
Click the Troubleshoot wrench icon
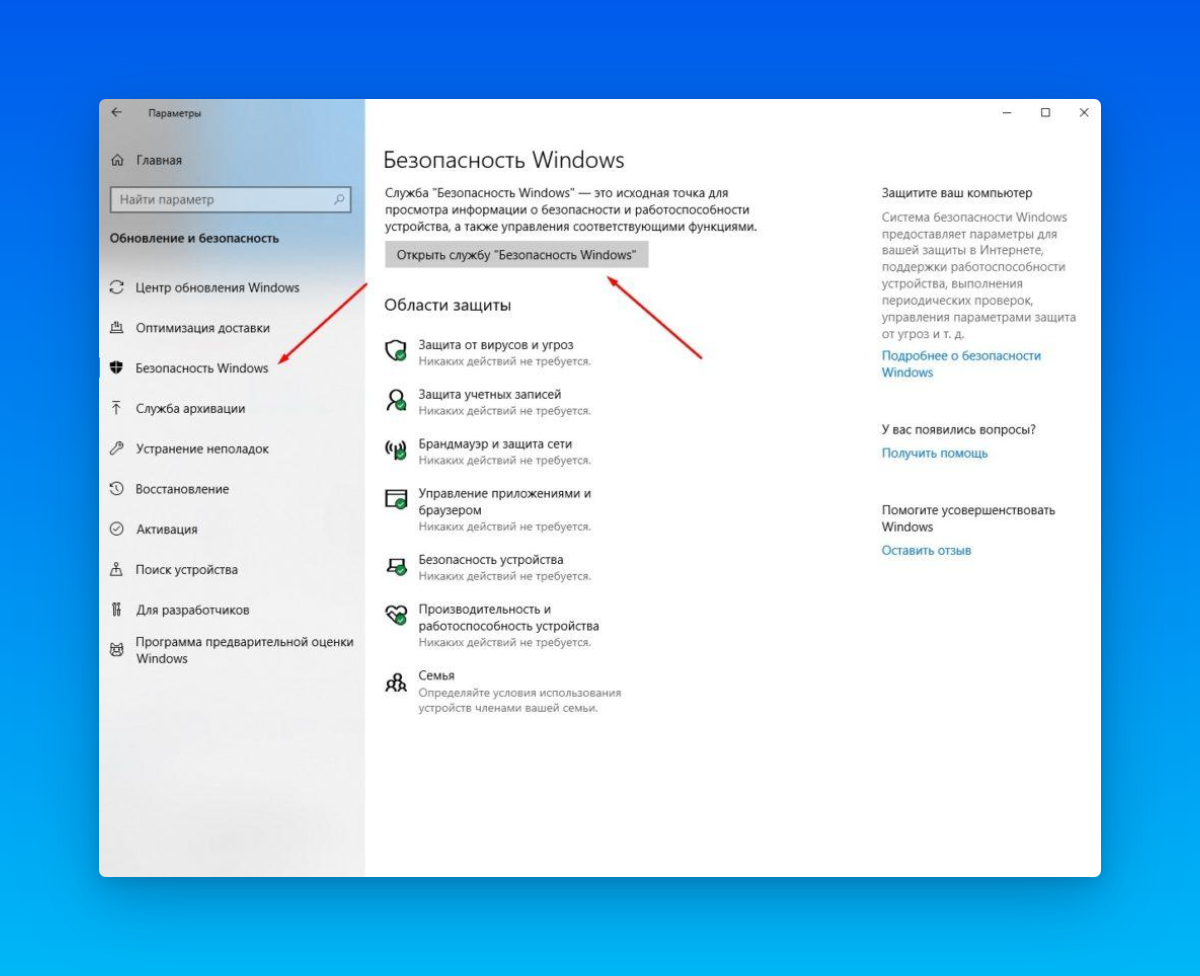(116, 449)
